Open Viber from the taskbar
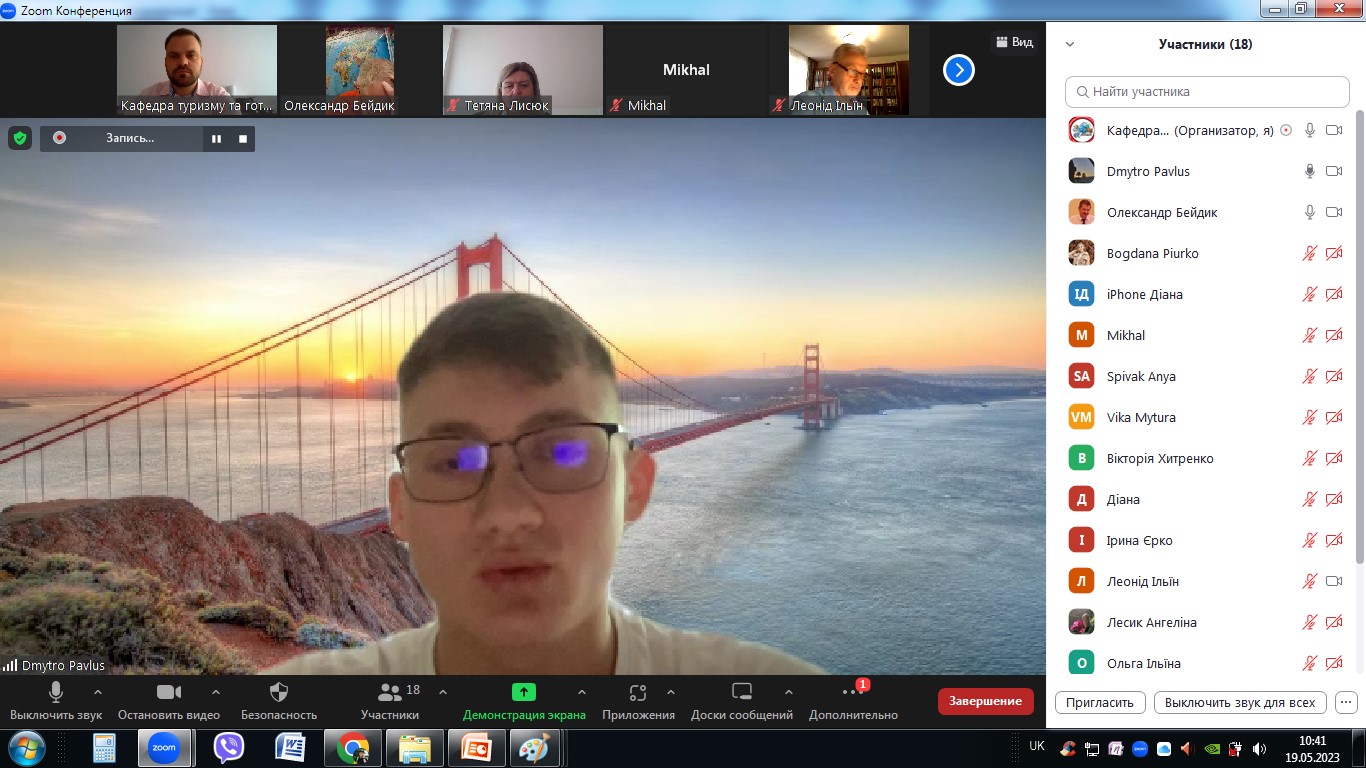Screen dimensions: 1366x768 point(229,747)
